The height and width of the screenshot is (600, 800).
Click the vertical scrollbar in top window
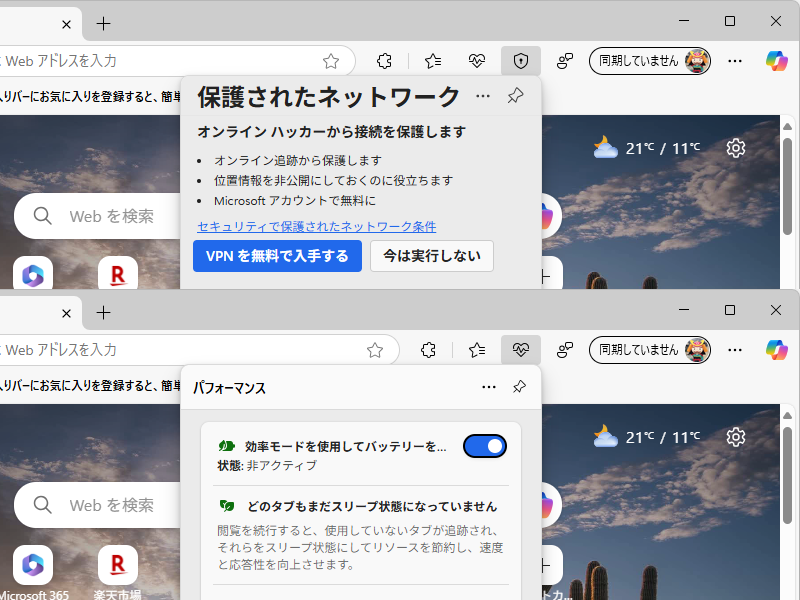(787, 186)
